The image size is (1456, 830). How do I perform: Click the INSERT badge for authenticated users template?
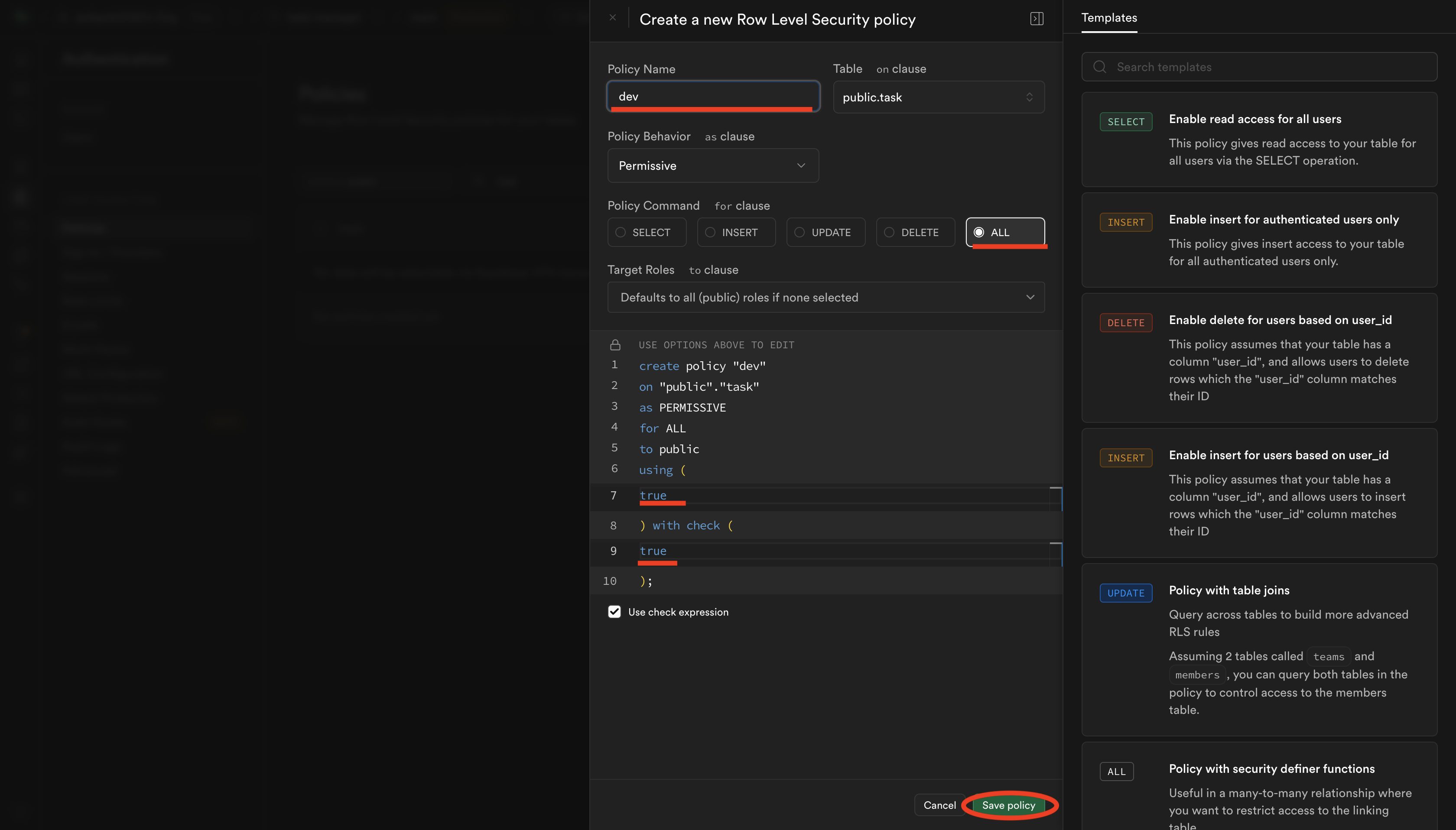pyautogui.click(x=1125, y=222)
